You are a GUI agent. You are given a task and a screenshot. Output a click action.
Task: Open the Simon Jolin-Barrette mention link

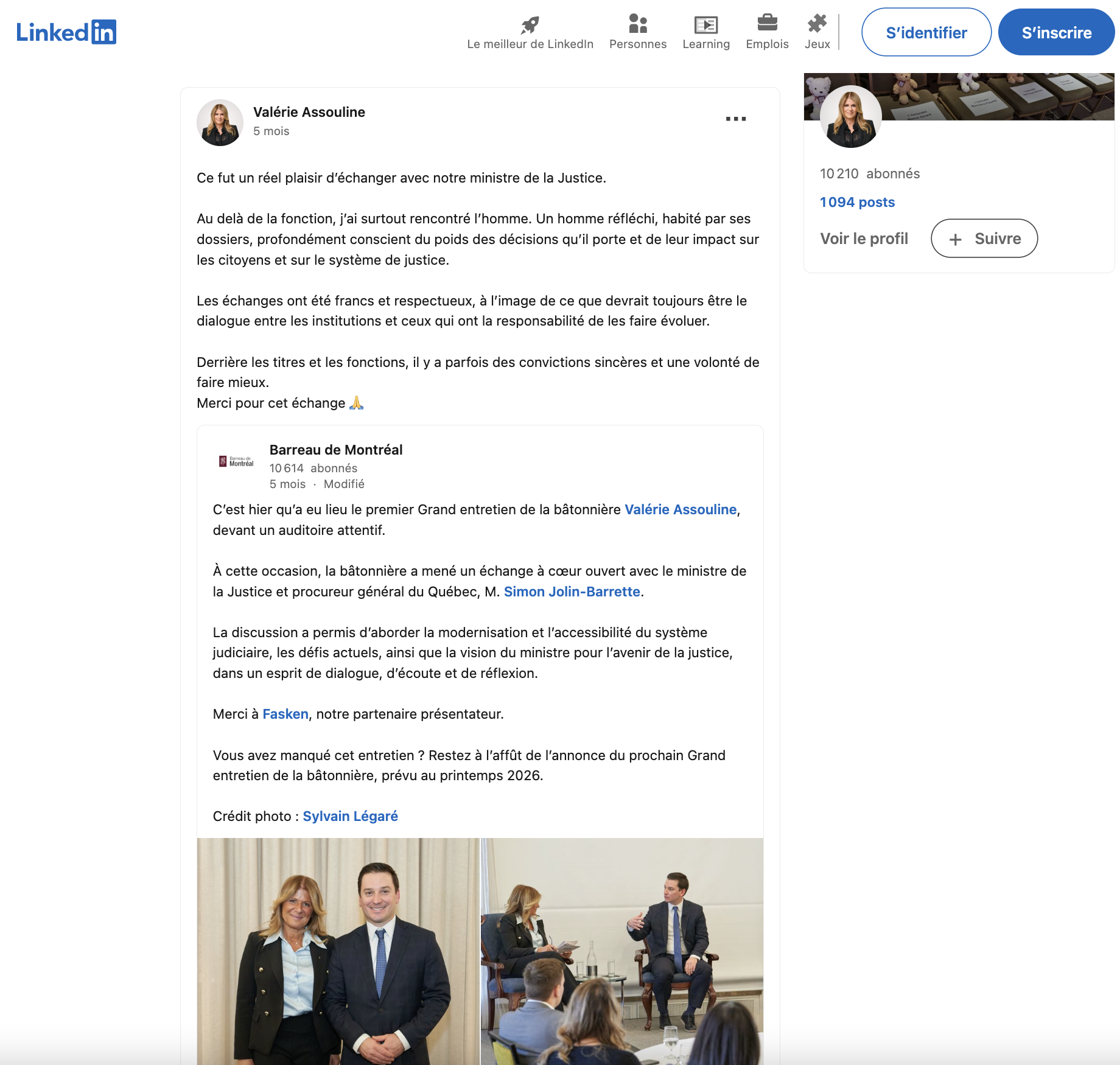pyautogui.click(x=572, y=592)
